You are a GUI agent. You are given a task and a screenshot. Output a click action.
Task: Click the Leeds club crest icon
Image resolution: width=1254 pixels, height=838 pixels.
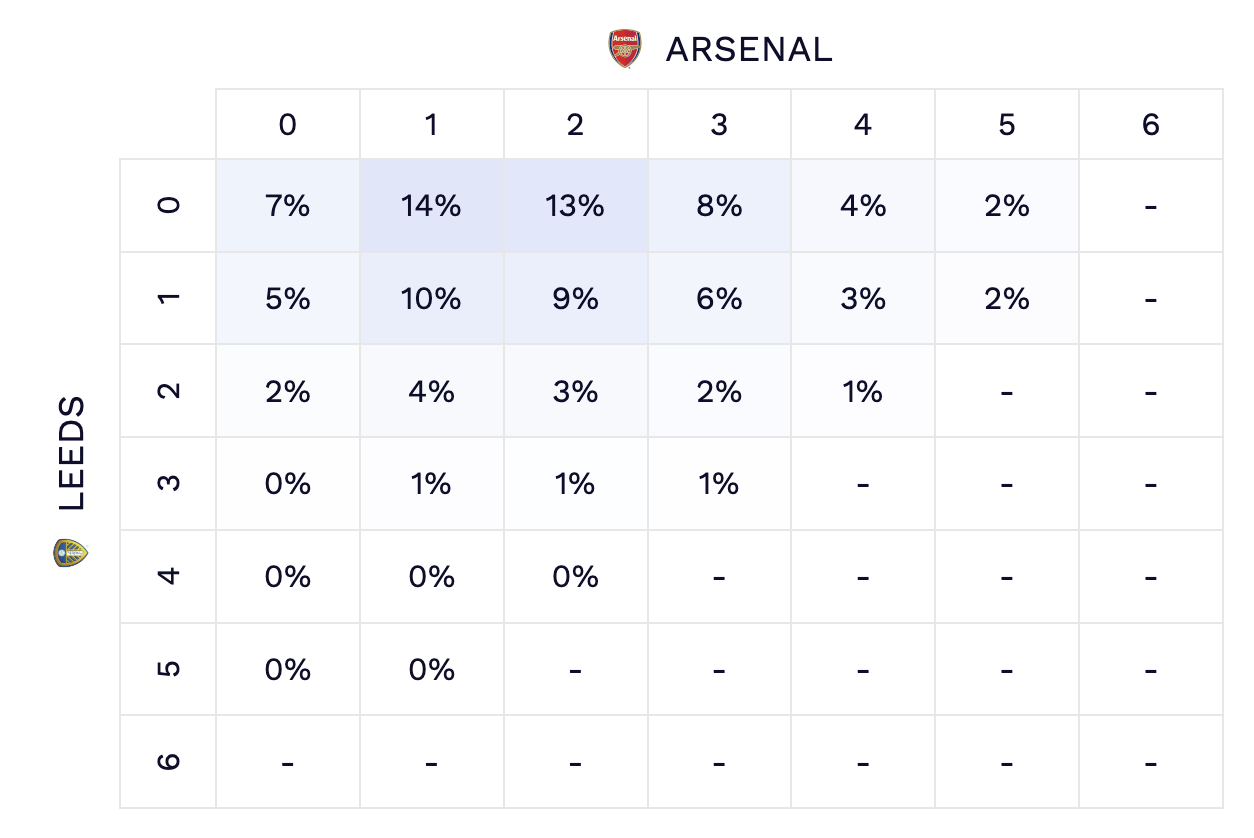click(70, 551)
